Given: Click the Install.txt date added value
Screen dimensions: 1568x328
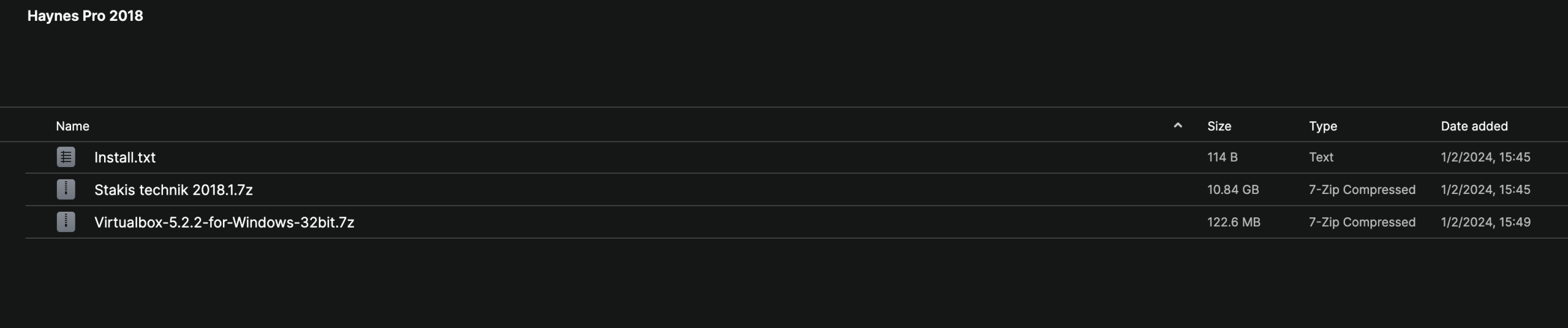Looking at the screenshot, I should coord(1485,157).
